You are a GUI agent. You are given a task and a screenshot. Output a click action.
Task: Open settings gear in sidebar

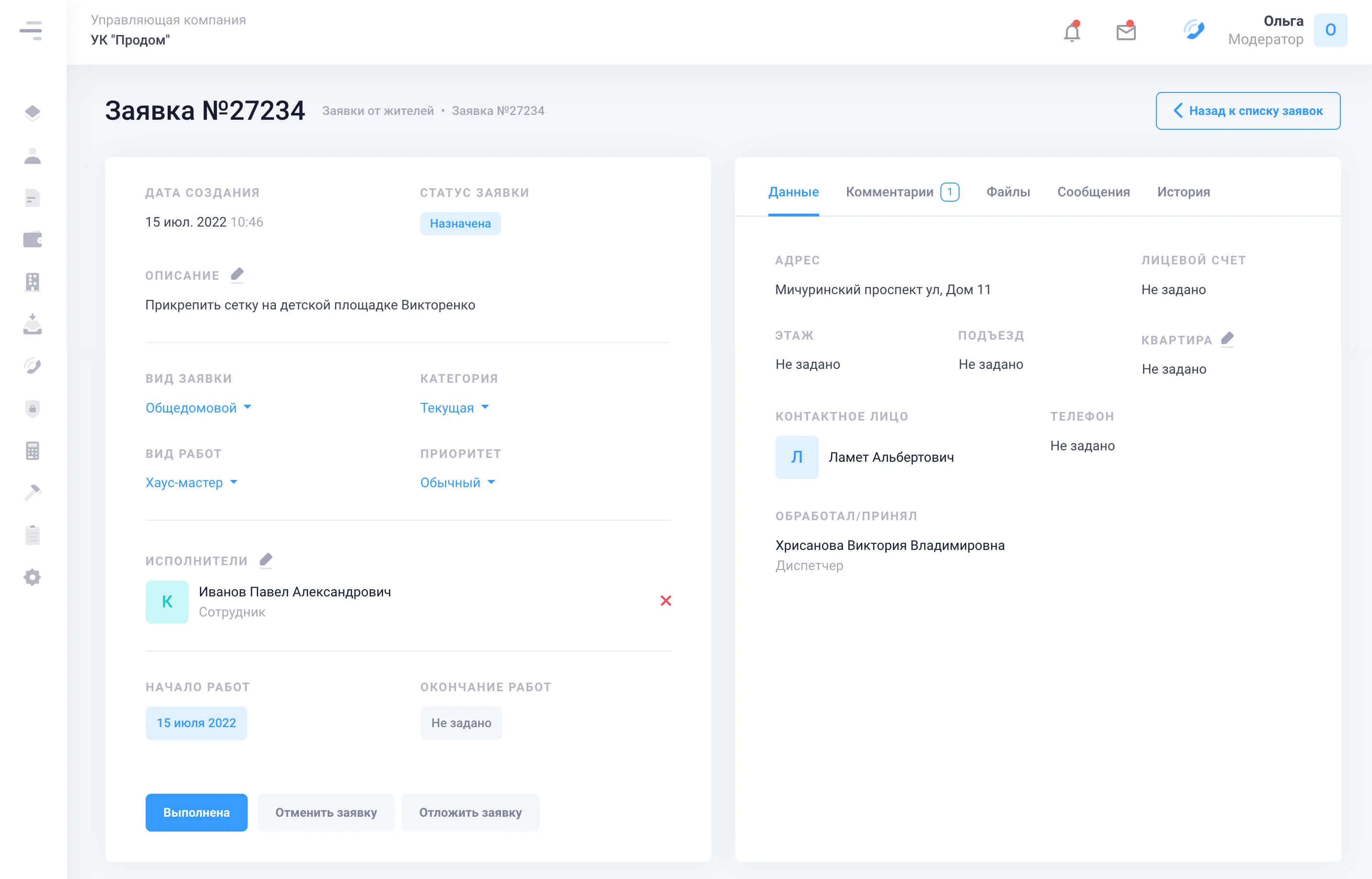[33, 577]
